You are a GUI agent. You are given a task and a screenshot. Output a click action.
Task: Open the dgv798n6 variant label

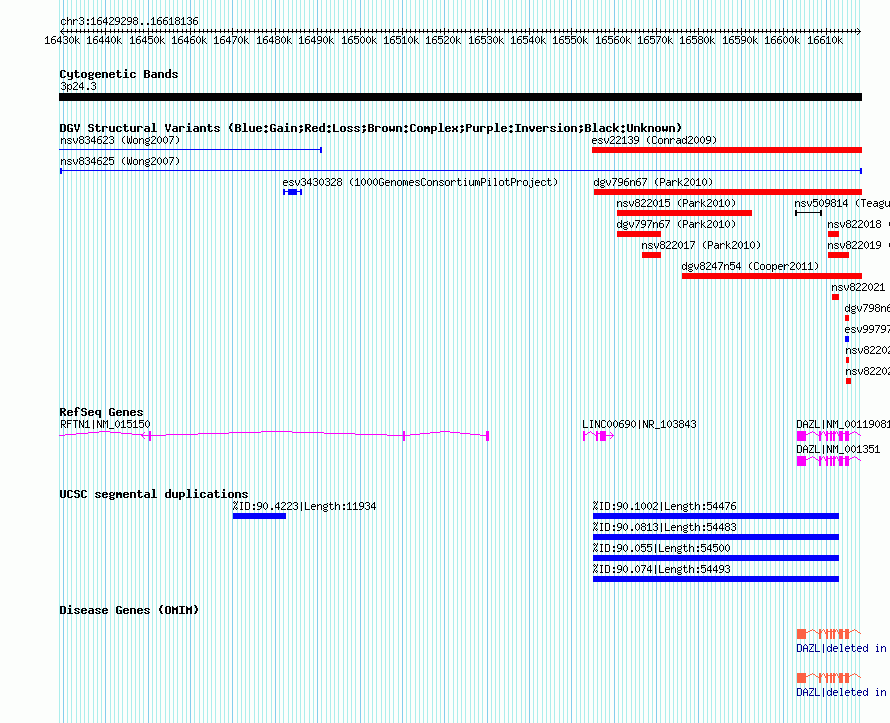[867, 308]
